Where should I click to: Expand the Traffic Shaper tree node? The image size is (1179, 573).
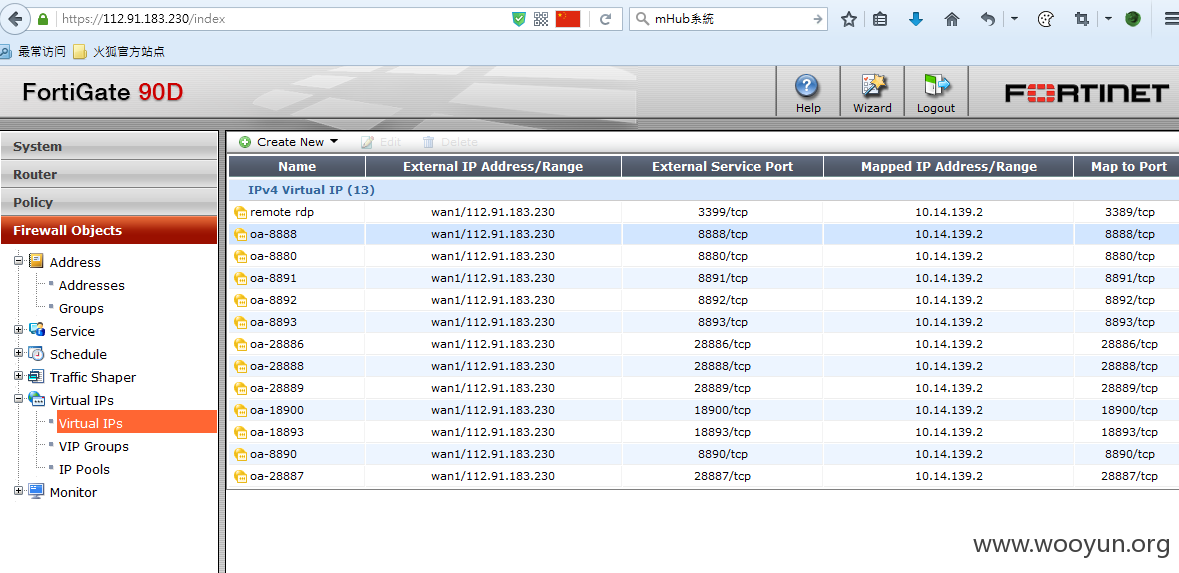click(18, 375)
